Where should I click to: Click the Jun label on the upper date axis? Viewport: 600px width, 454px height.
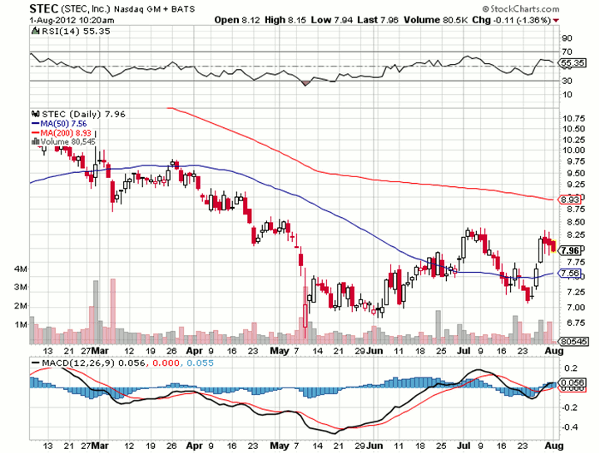click(x=375, y=350)
